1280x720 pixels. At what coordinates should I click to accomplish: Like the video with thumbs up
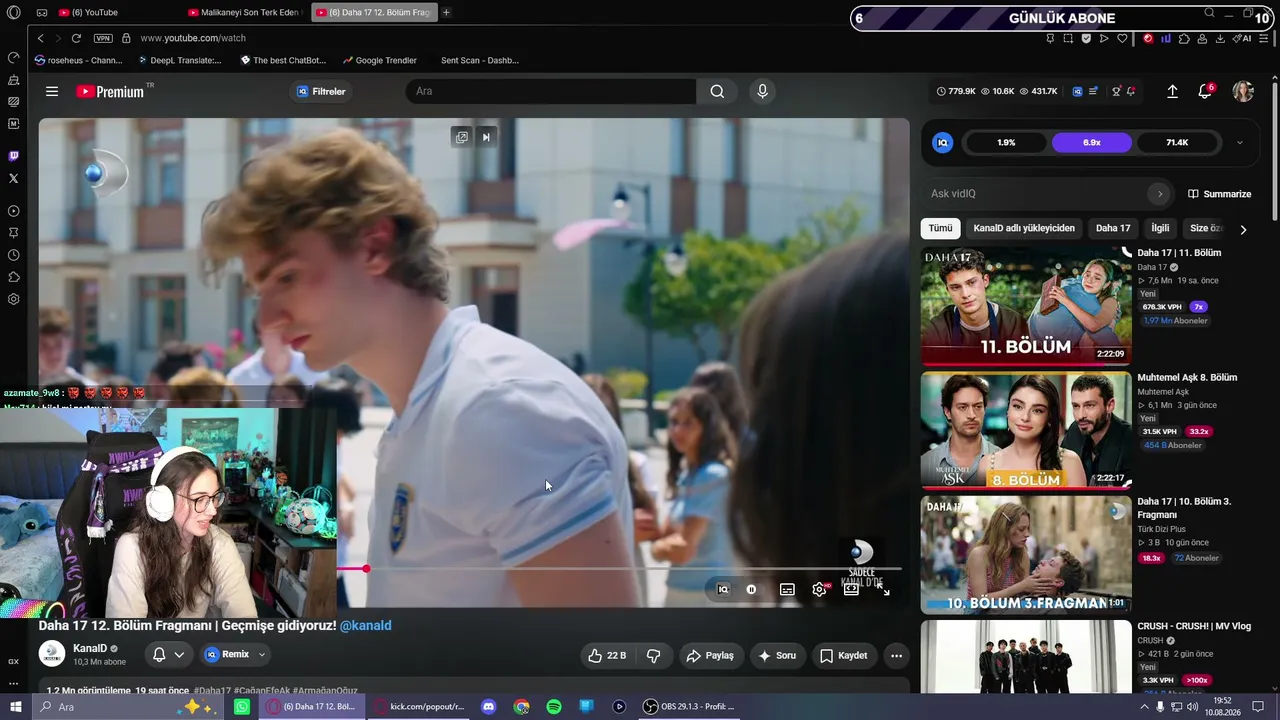607,656
